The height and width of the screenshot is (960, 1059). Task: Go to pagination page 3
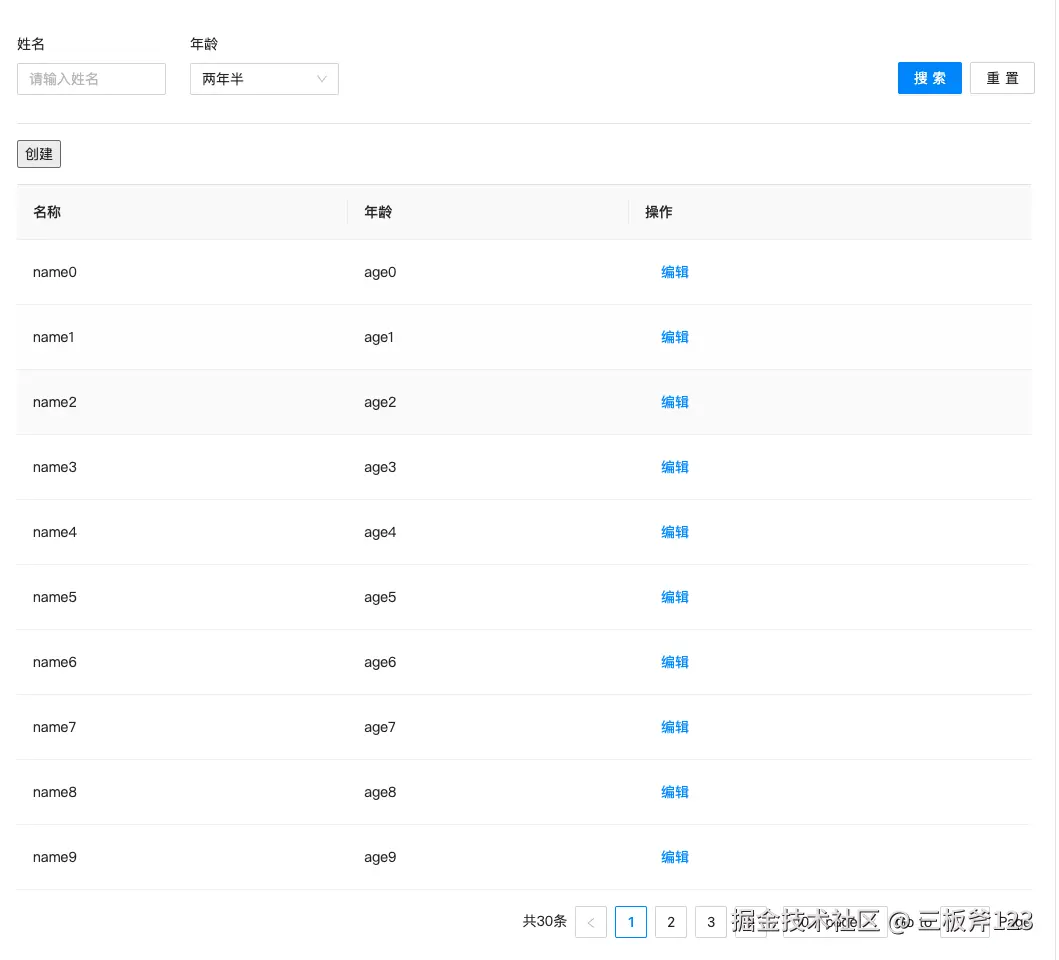coord(711,922)
